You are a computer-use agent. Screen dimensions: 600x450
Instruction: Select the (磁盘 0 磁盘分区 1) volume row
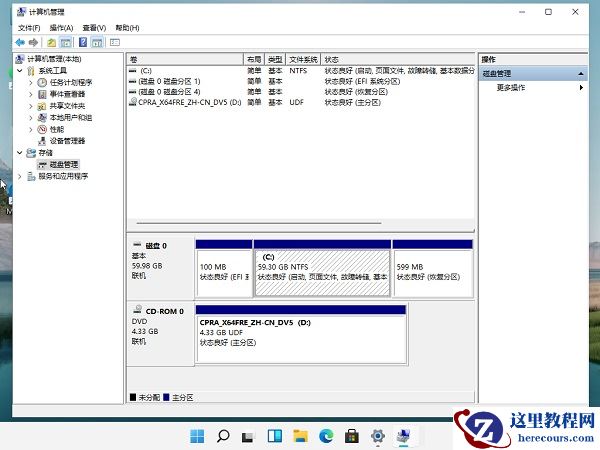(301, 82)
